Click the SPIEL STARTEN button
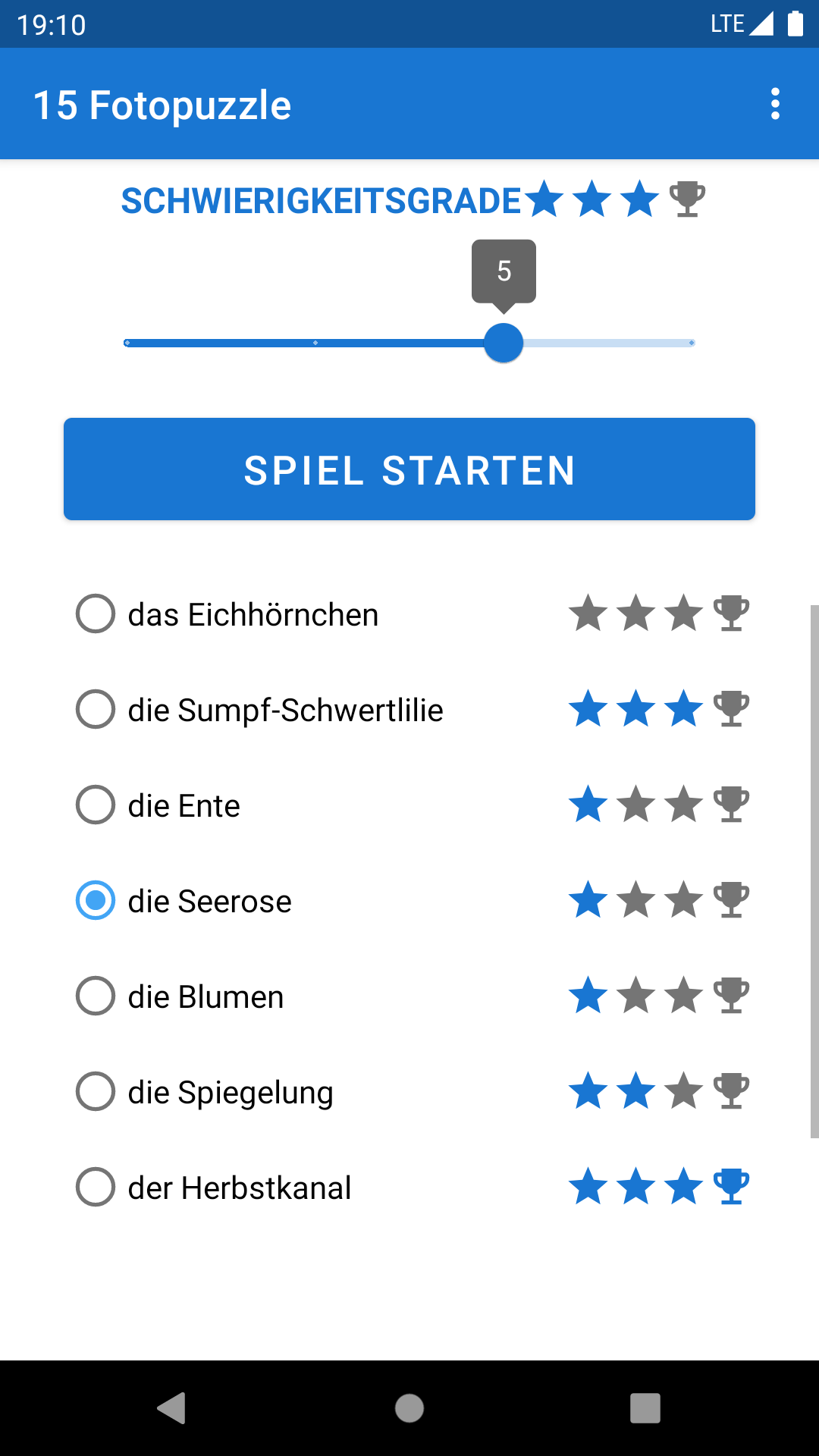Viewport: 819px width, 1456px height. [409, 469]
